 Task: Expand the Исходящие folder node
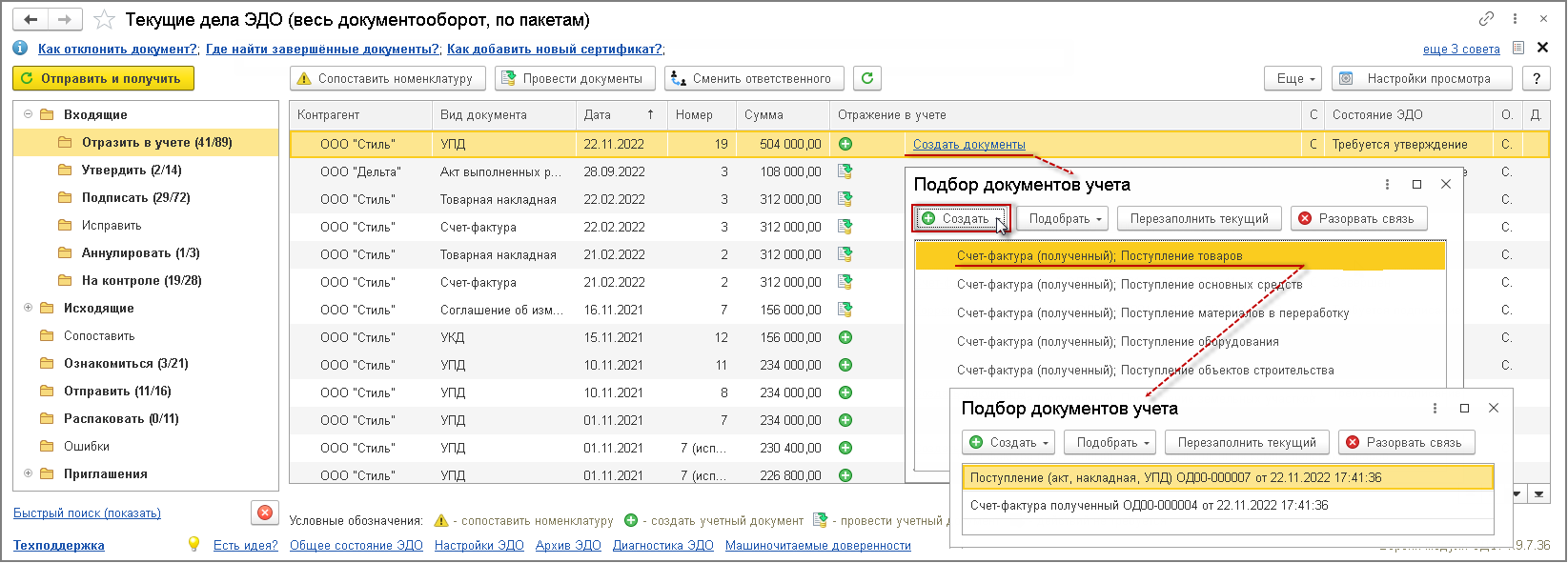tap(29, 308)
